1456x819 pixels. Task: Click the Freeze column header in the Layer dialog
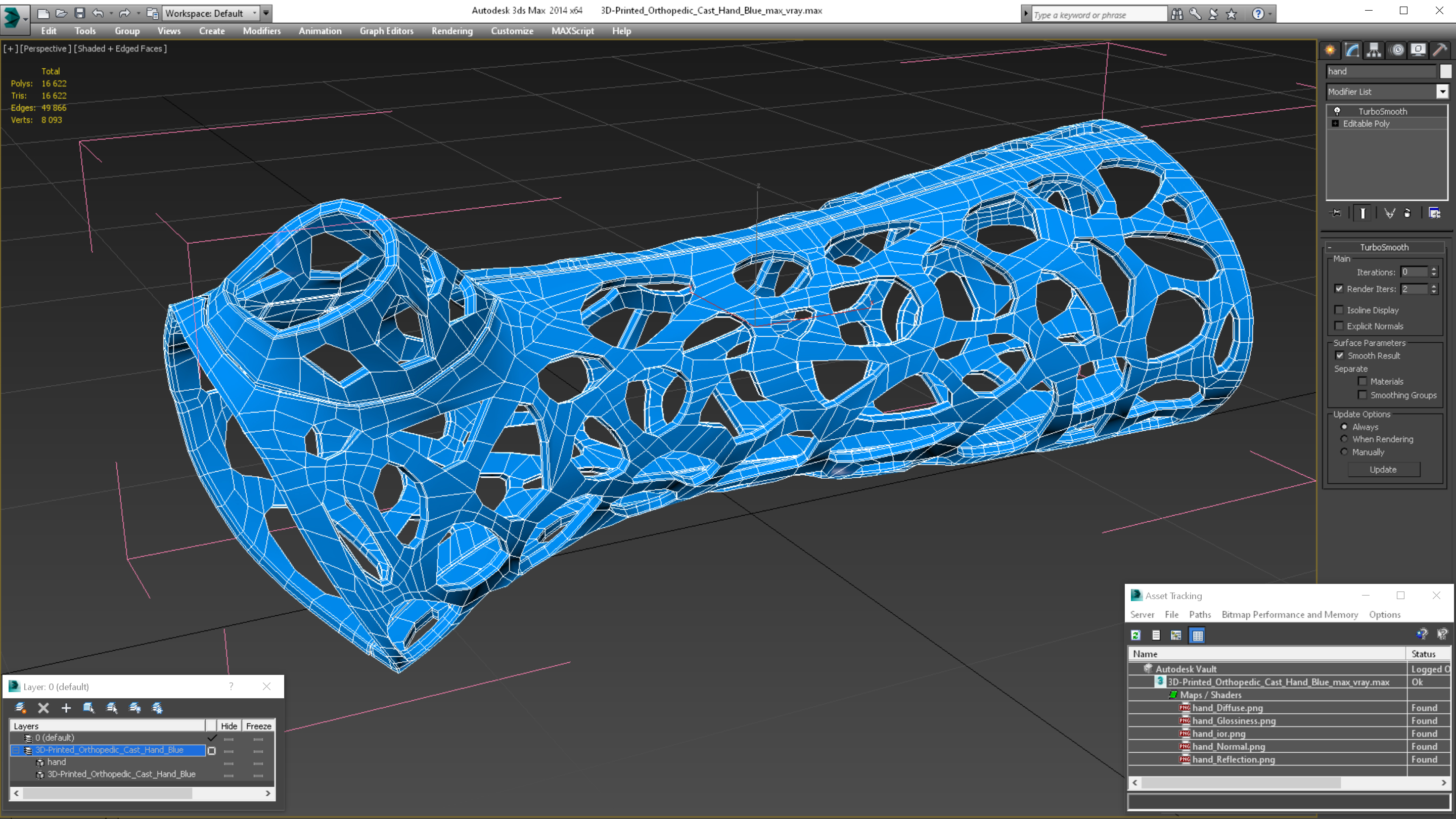(259, 726)
